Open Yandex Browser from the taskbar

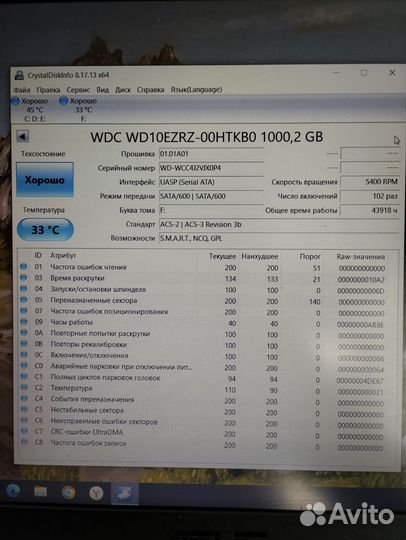(x=96, y=493)
